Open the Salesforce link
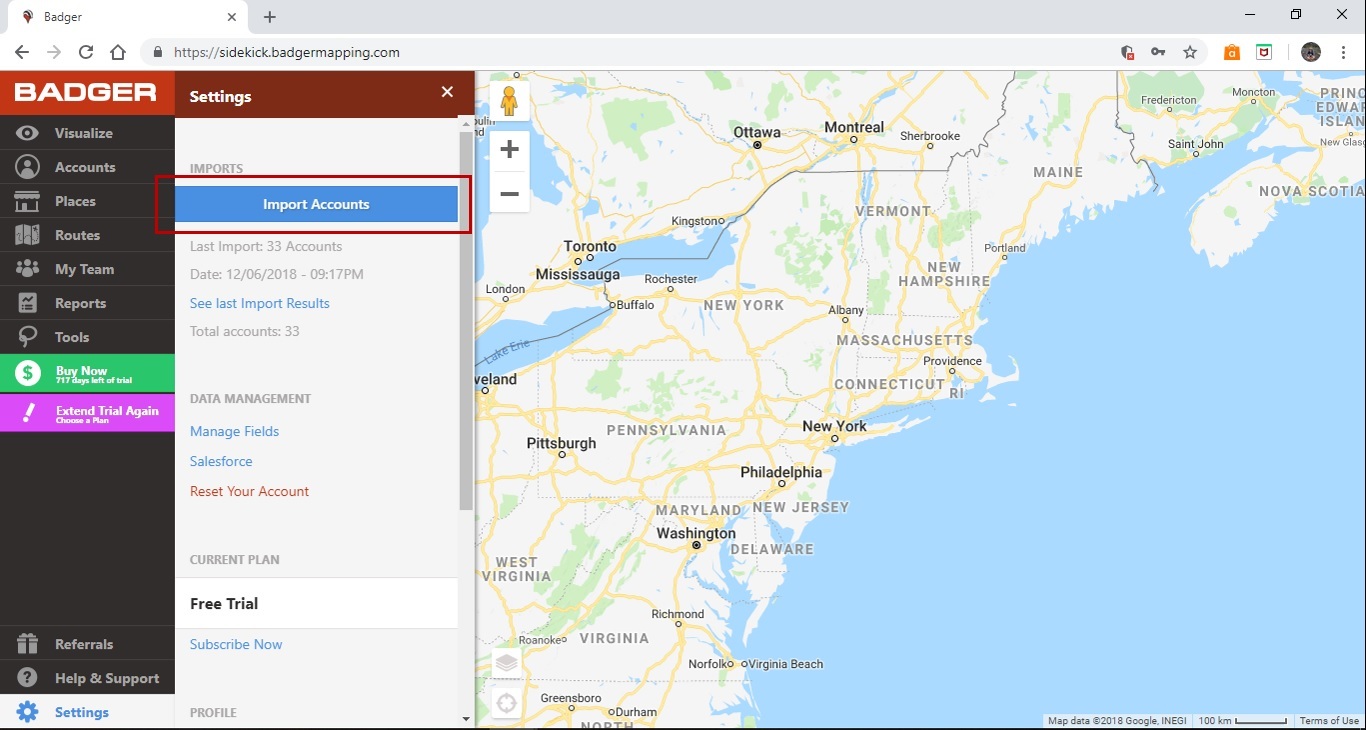The image size is (1366, 730). coord(221,461)
